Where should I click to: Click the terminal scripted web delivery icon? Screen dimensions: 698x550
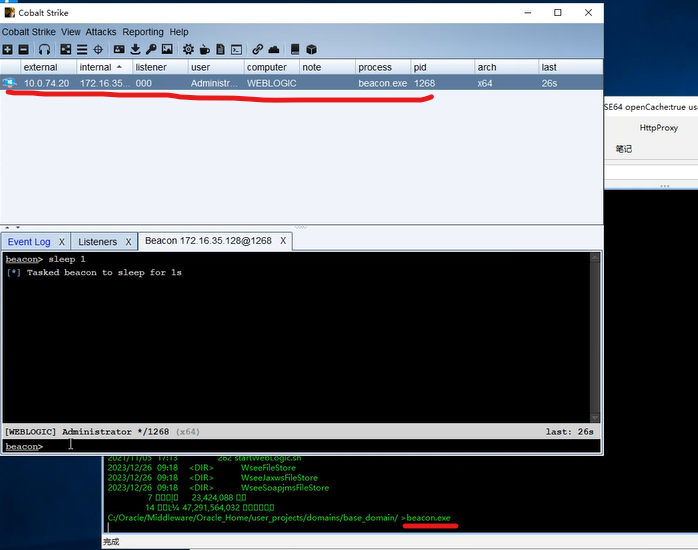[x=236, y=49]
